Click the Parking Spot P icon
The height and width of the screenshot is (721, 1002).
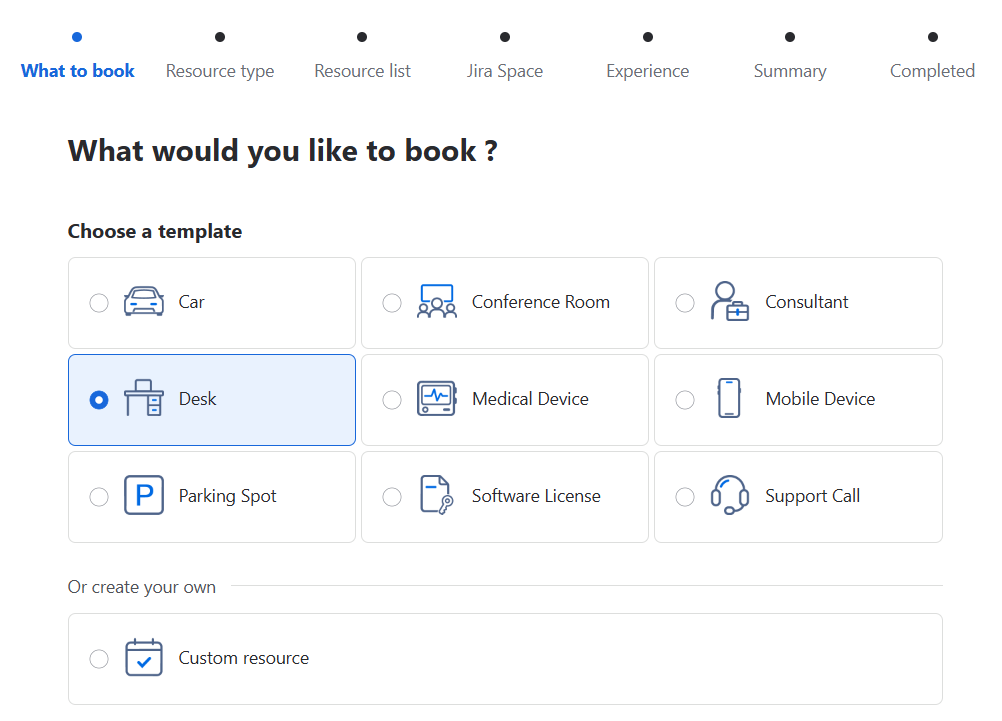tap(144, 495)
